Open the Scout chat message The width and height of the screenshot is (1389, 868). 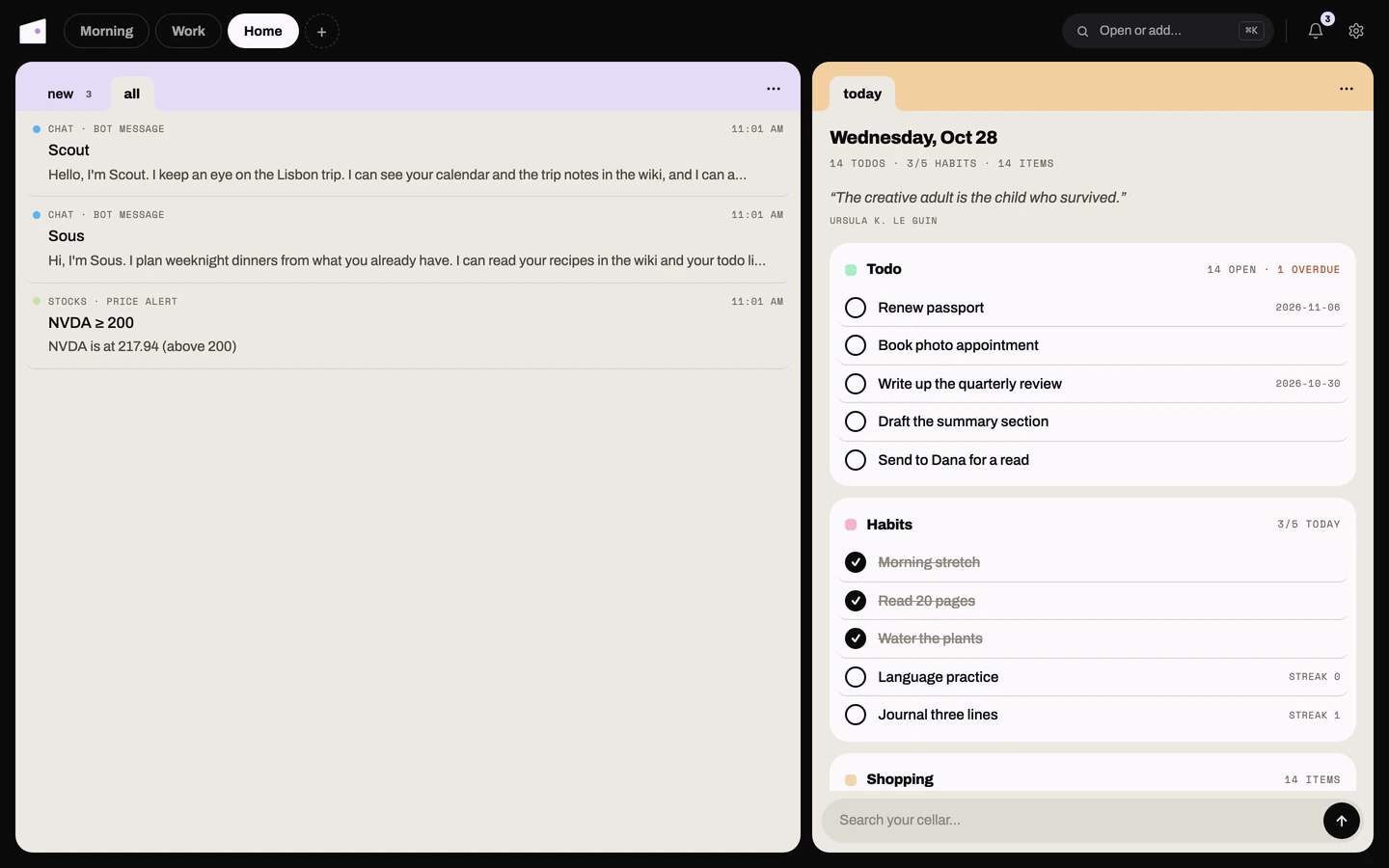408,153
